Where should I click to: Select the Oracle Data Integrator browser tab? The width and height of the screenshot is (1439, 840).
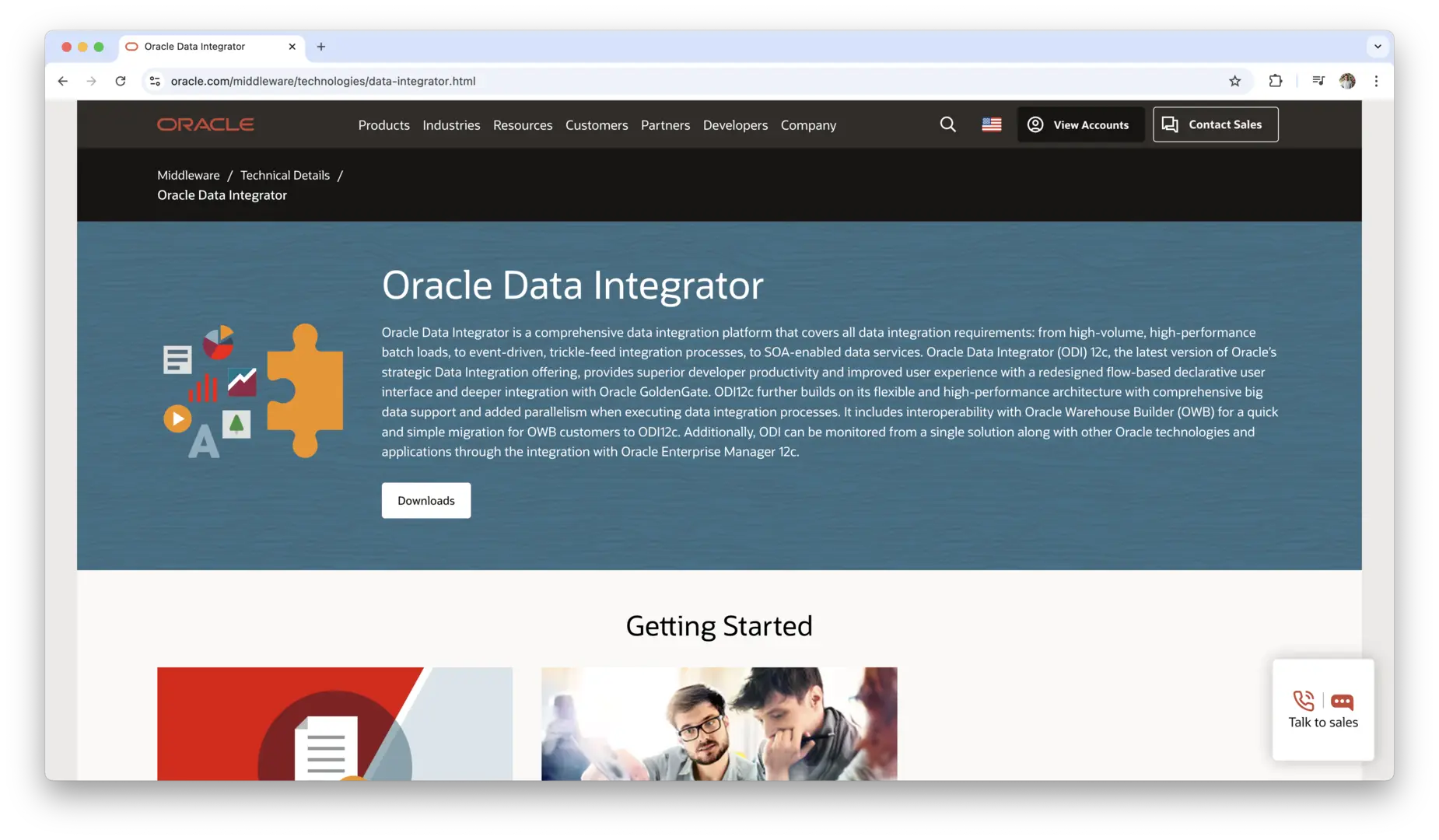pos(210,47)
